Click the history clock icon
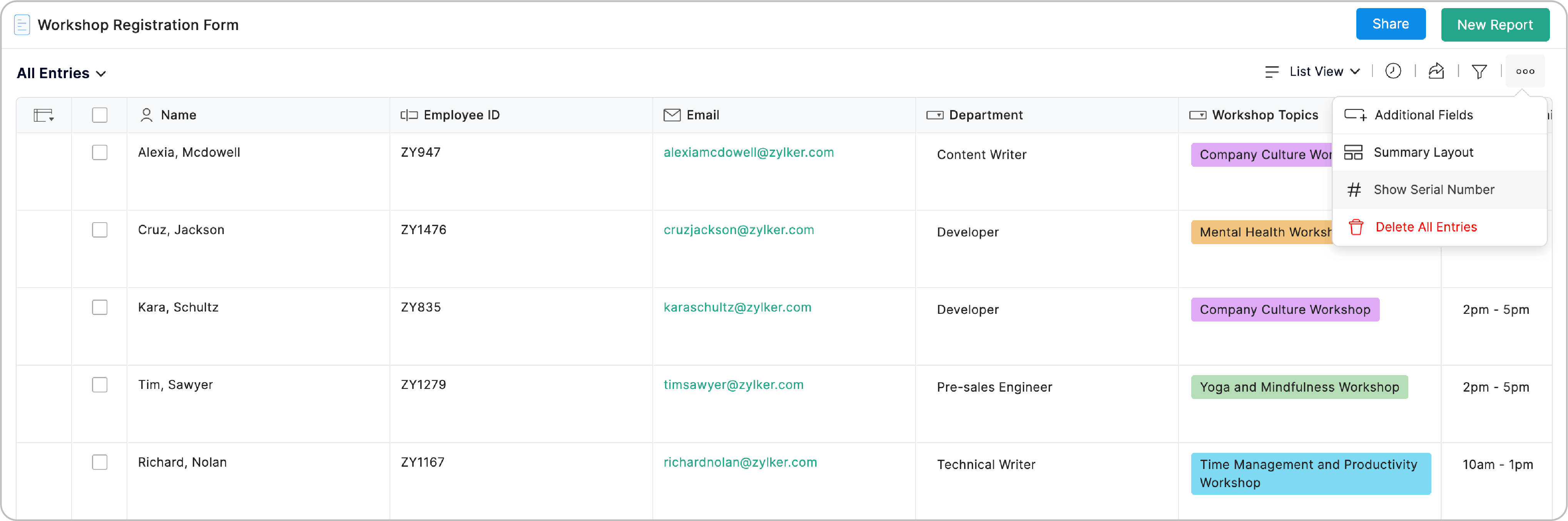This screenshot has height=521, width=1568. (x=1393, y=71)
